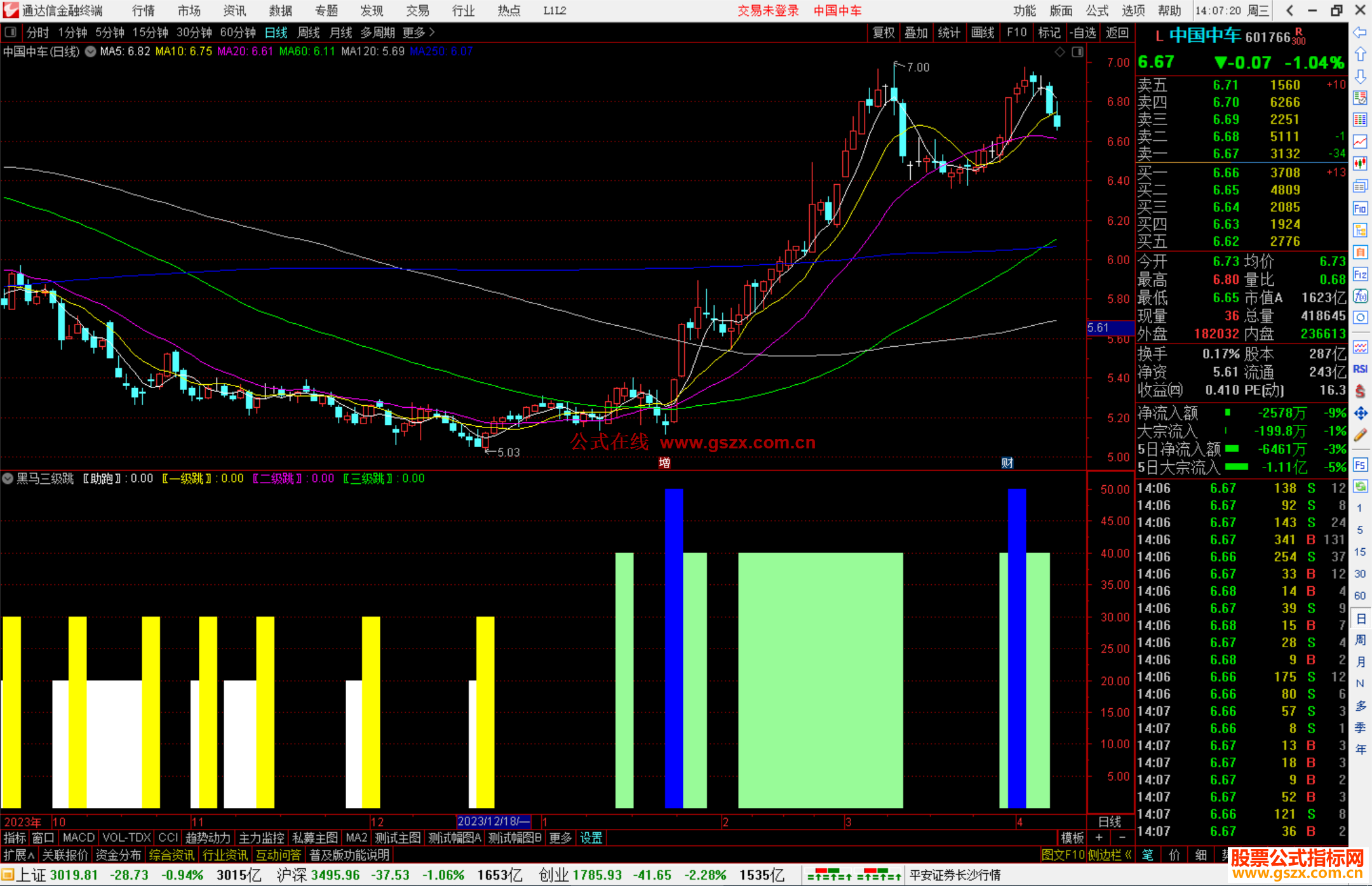
Task: Toggle the MA indicator circle beside 中国中车(日线)
Action: click(x=90, y=51)
